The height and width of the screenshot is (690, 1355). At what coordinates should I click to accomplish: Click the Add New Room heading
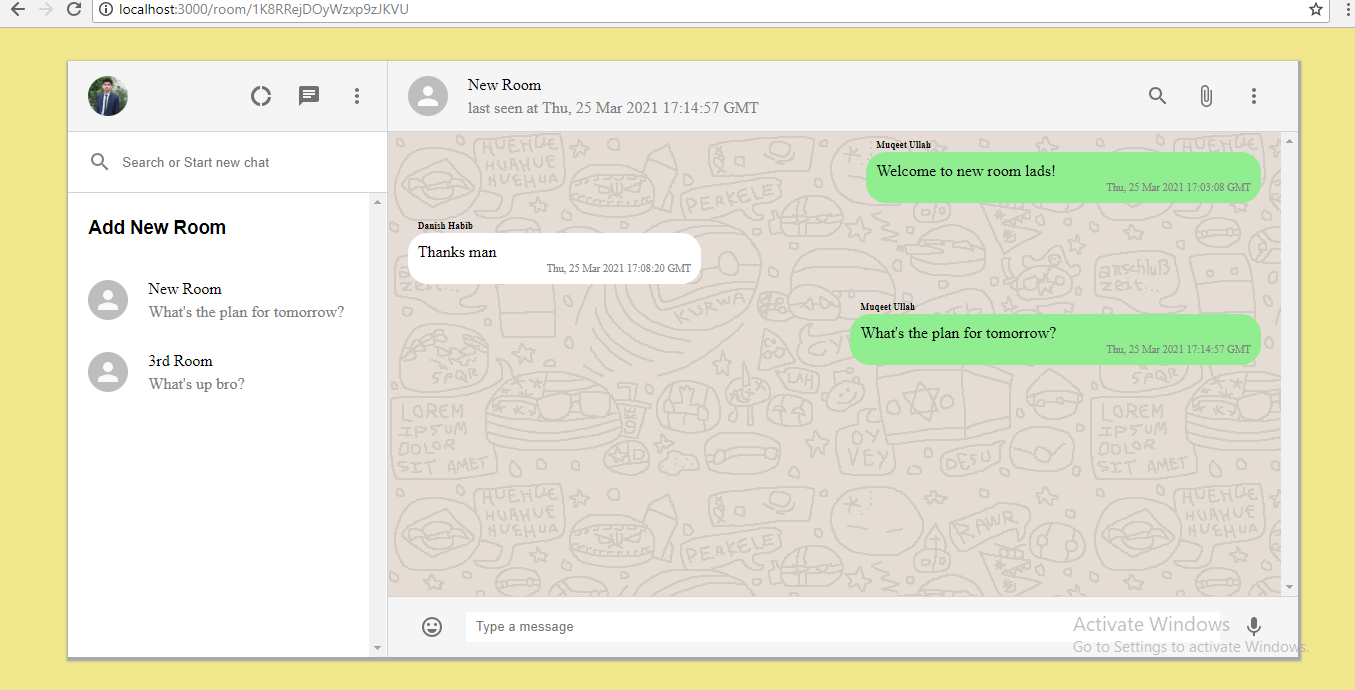156,227
